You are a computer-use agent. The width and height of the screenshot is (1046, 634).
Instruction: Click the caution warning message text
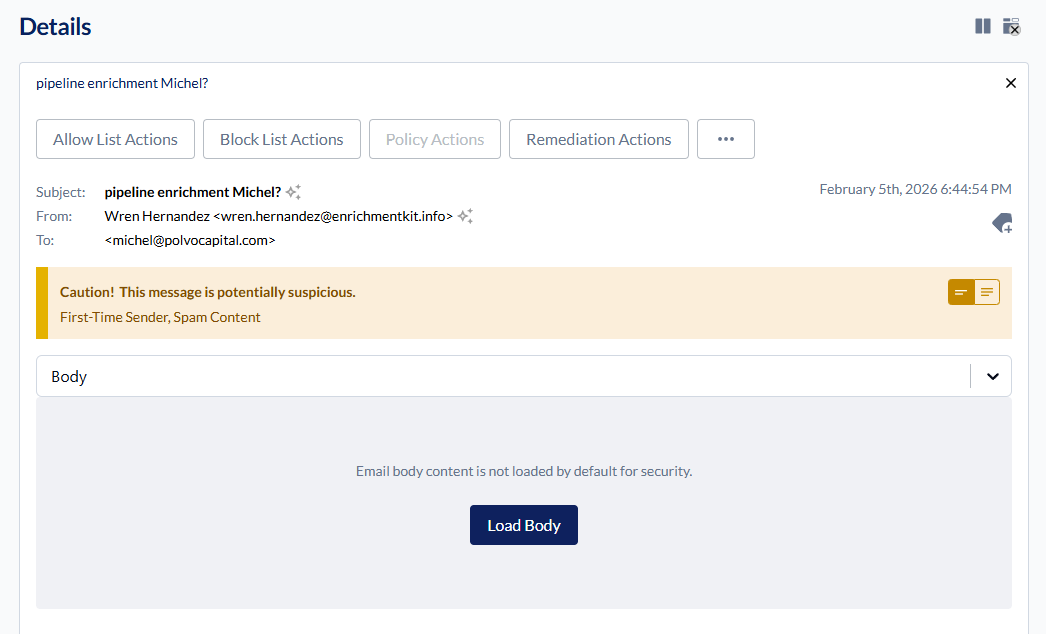click(x=207, y=292)
